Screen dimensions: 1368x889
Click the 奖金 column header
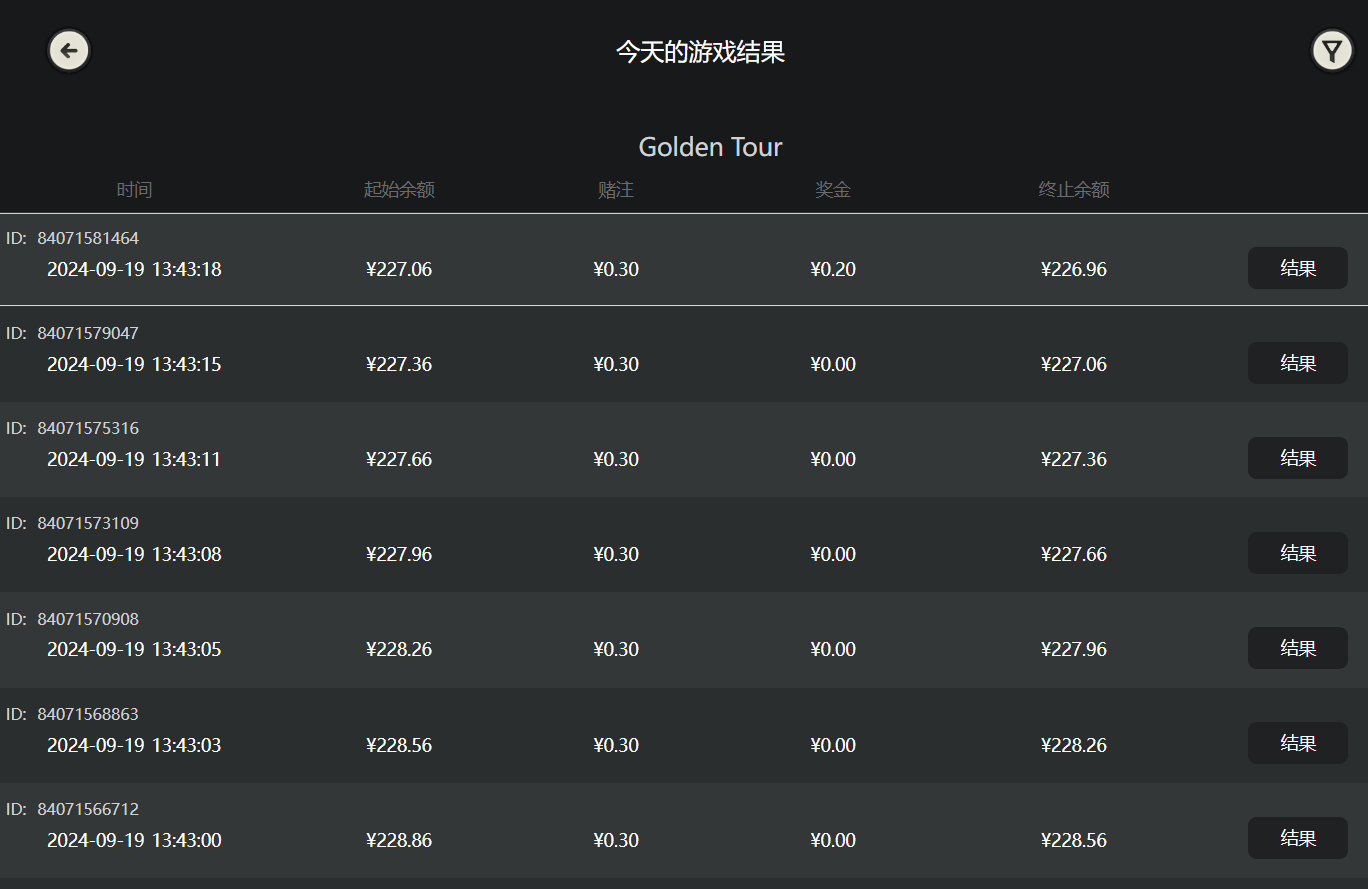click(833, 190)
